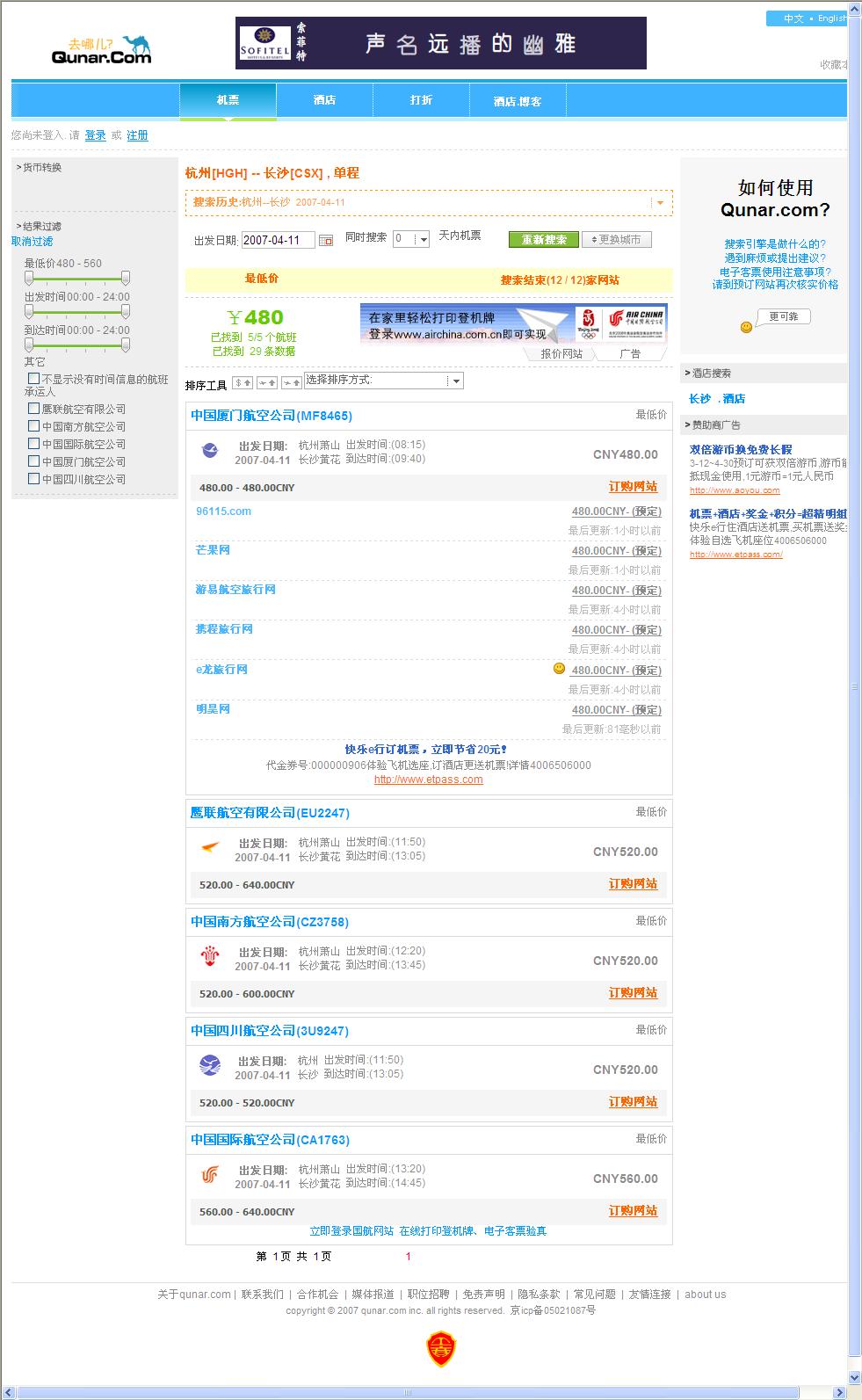Screen dimensions: 862x1400
Task: Switch to the 酒店.博客 navigation tab
Action: pyautogui.click(x=518, y=101)
